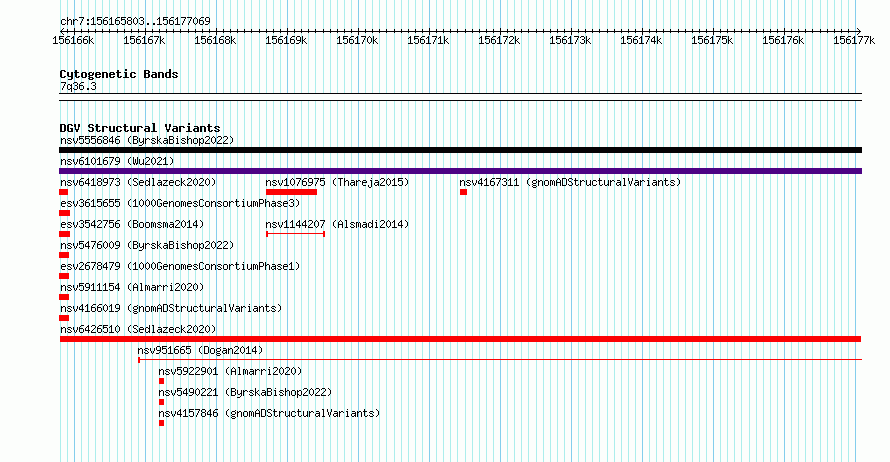Viewport: 890px width, 462px height.
Task: Click ruler position 156172k
Action: (x=499, y=40)
